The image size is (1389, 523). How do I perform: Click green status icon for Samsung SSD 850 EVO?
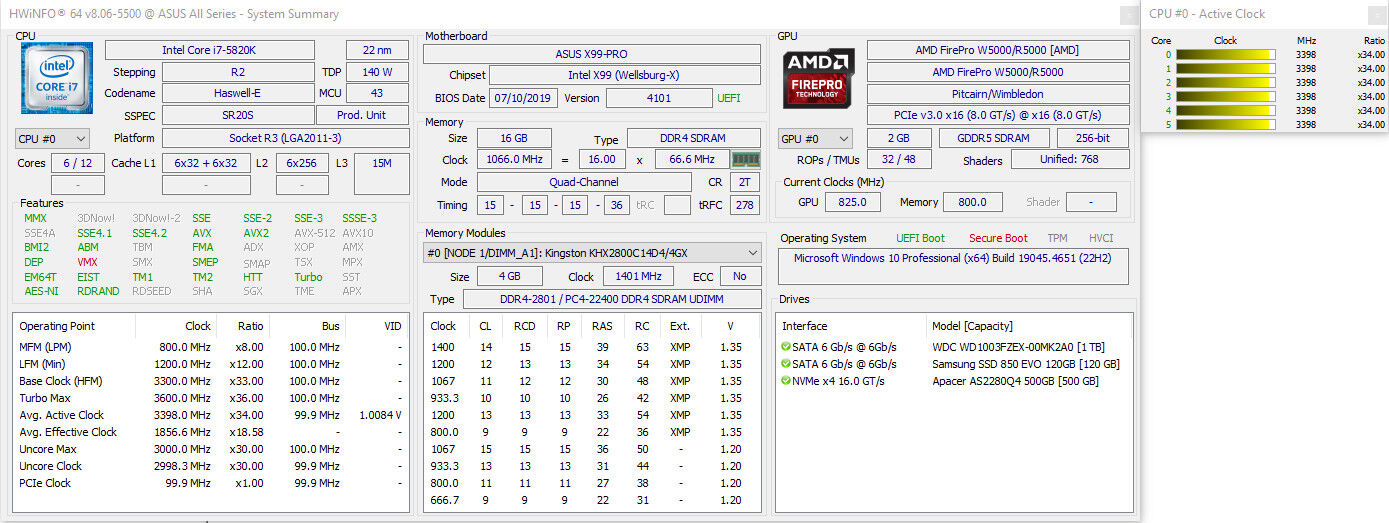[x=786, y=364]
